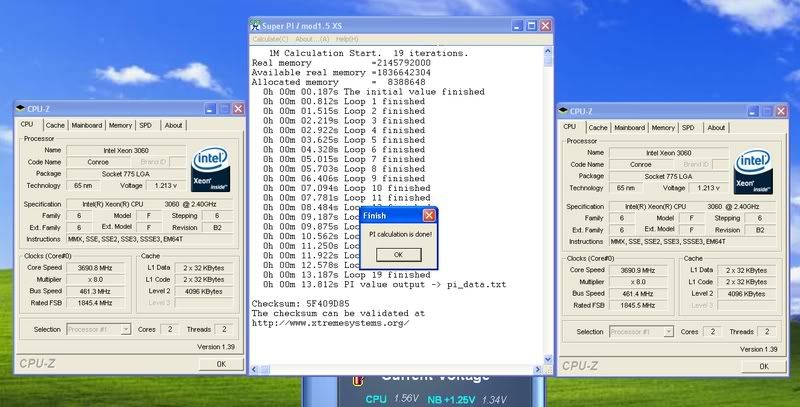Click Core Speed 3690.9 MHz in right CPU-Z
800x407 pixels.
click(638, 270)
